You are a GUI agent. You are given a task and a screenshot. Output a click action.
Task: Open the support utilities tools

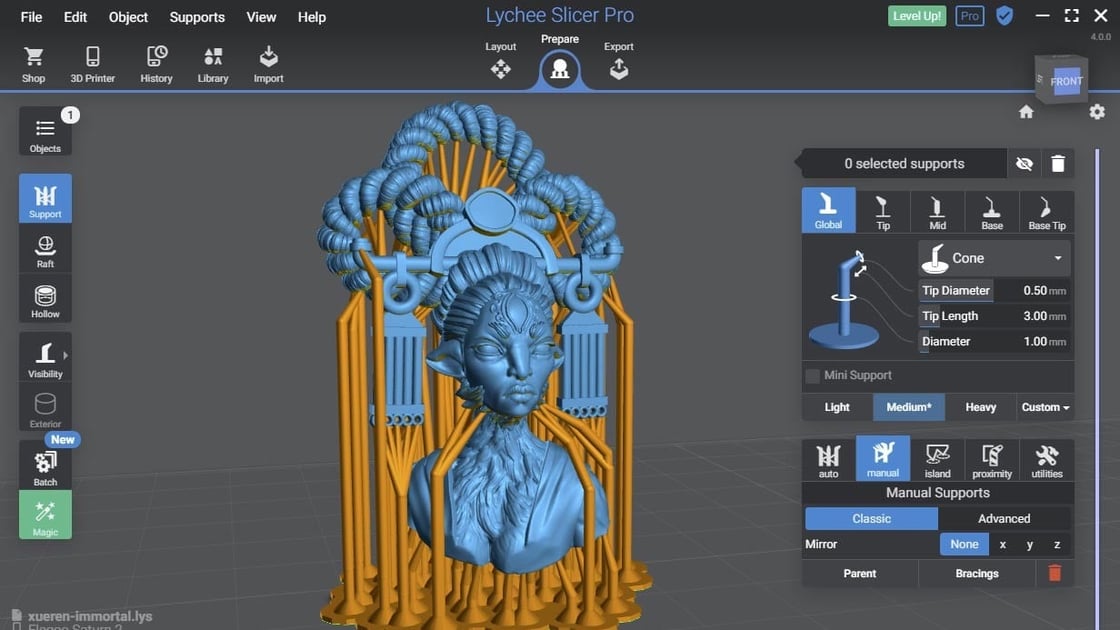pos(1046,459)
